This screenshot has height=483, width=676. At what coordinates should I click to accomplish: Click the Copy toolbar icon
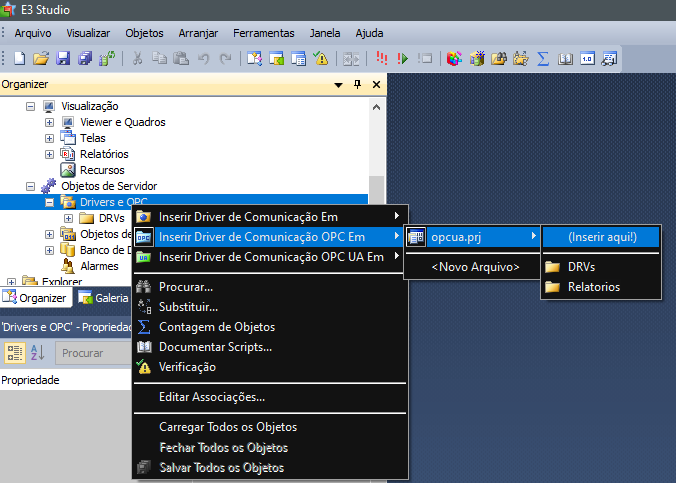[160, 58]
